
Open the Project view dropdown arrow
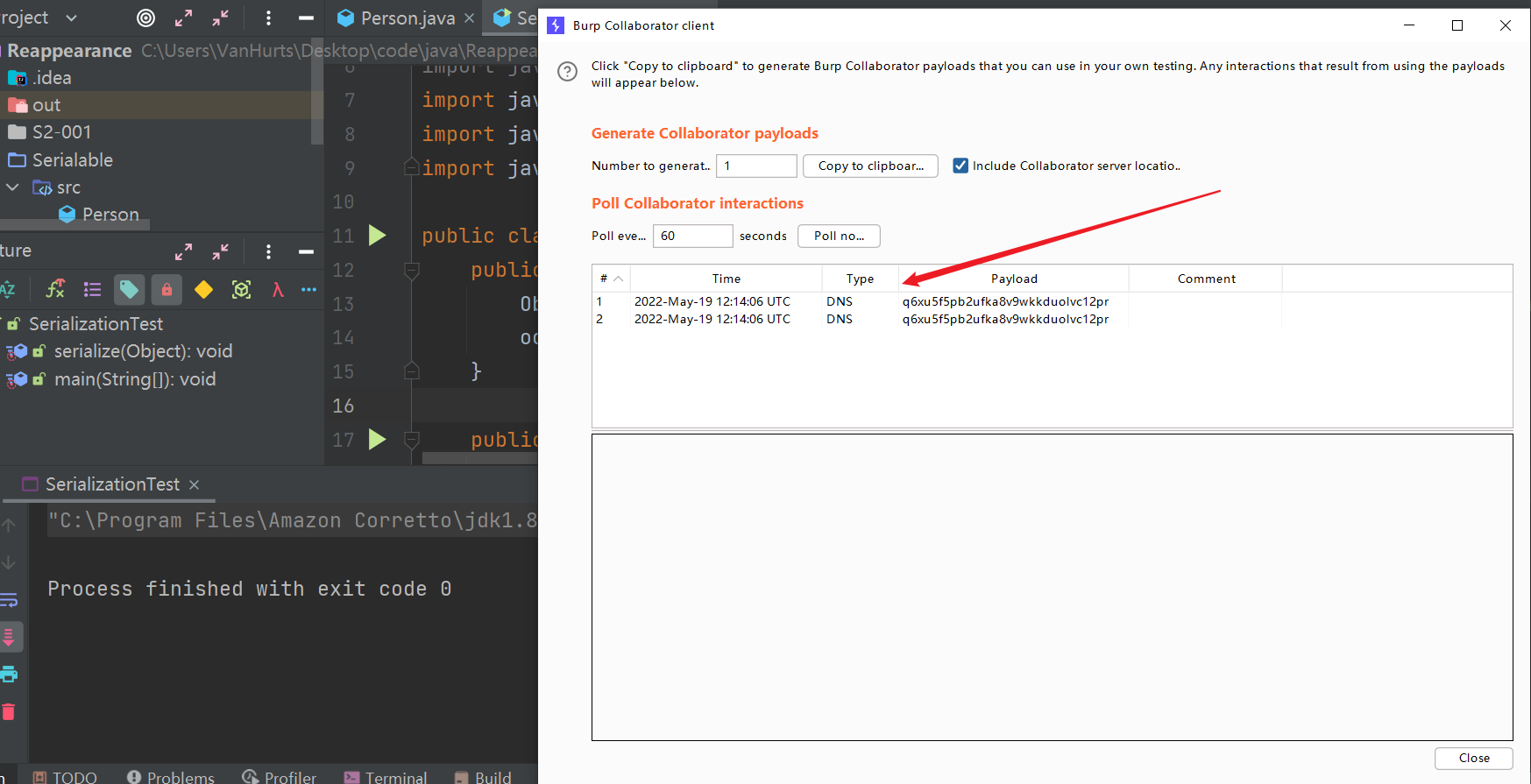72,18
